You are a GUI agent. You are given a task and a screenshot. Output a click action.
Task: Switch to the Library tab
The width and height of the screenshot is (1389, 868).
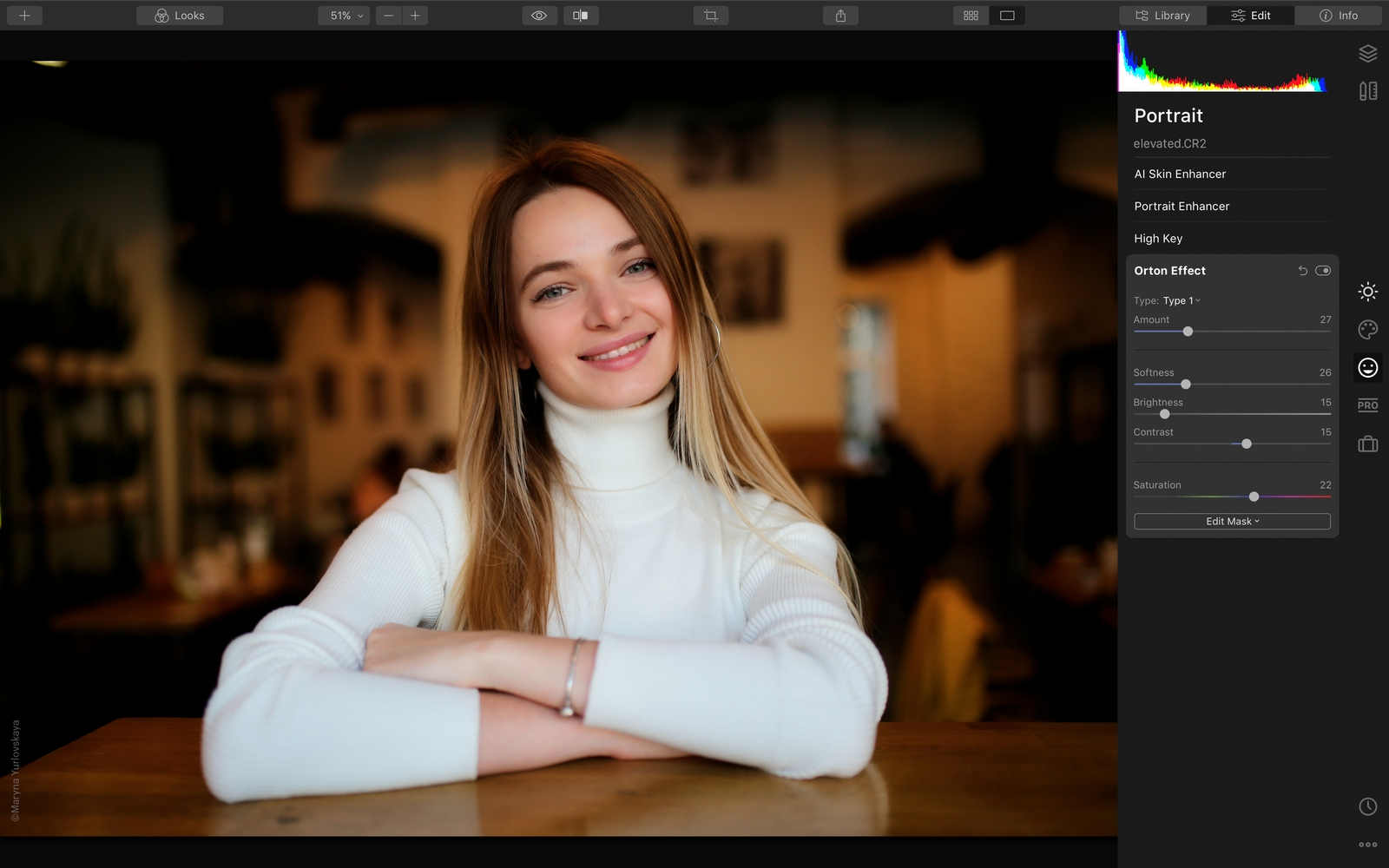pyautogui.click(x=1162, y=16)
